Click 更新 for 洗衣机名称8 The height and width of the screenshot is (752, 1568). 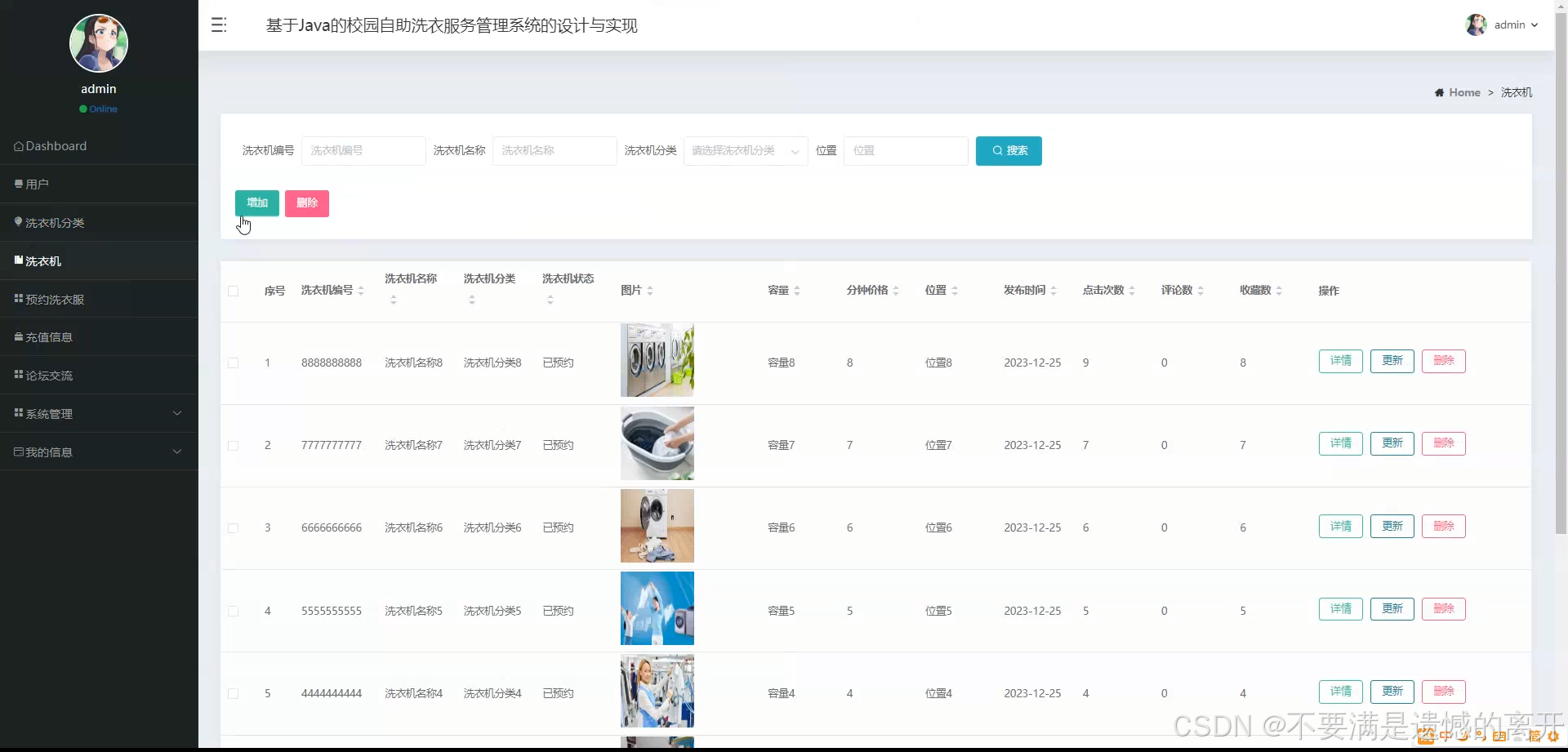pos(1392,361)
